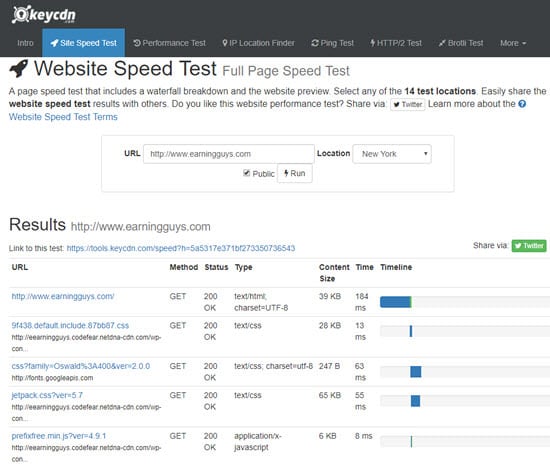Select the Site Speed Test tab
Screen dimensions: 550x467
pyautogui.click(x=83, y=43)
